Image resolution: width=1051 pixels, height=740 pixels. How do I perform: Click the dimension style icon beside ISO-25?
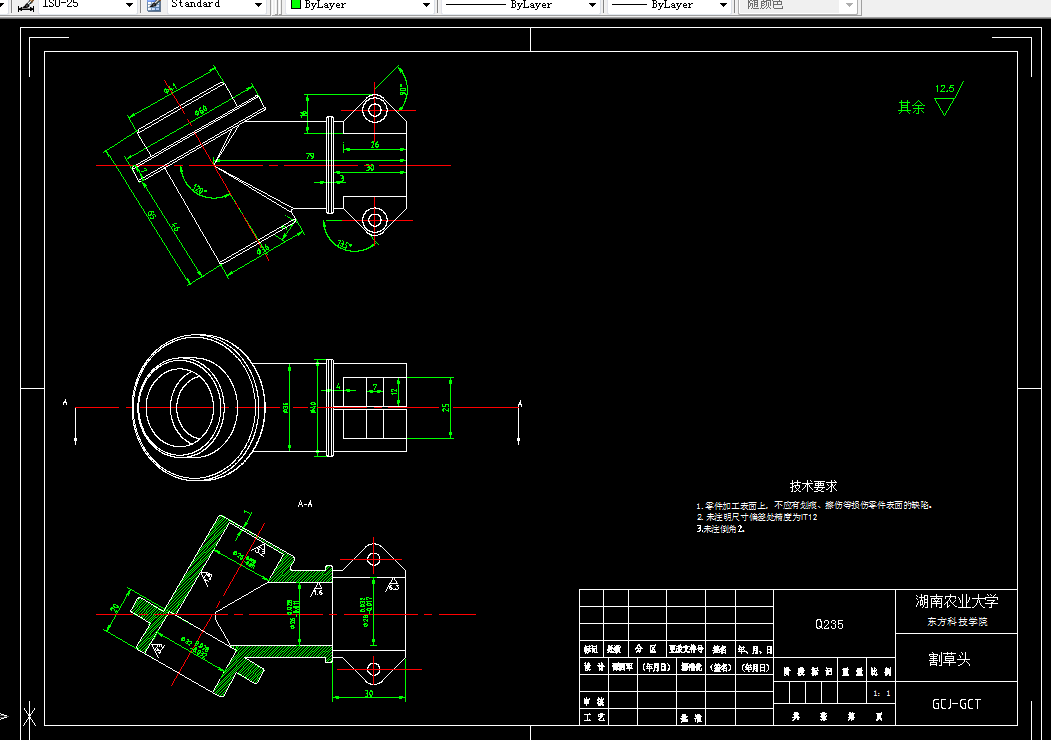click(26, 5)
